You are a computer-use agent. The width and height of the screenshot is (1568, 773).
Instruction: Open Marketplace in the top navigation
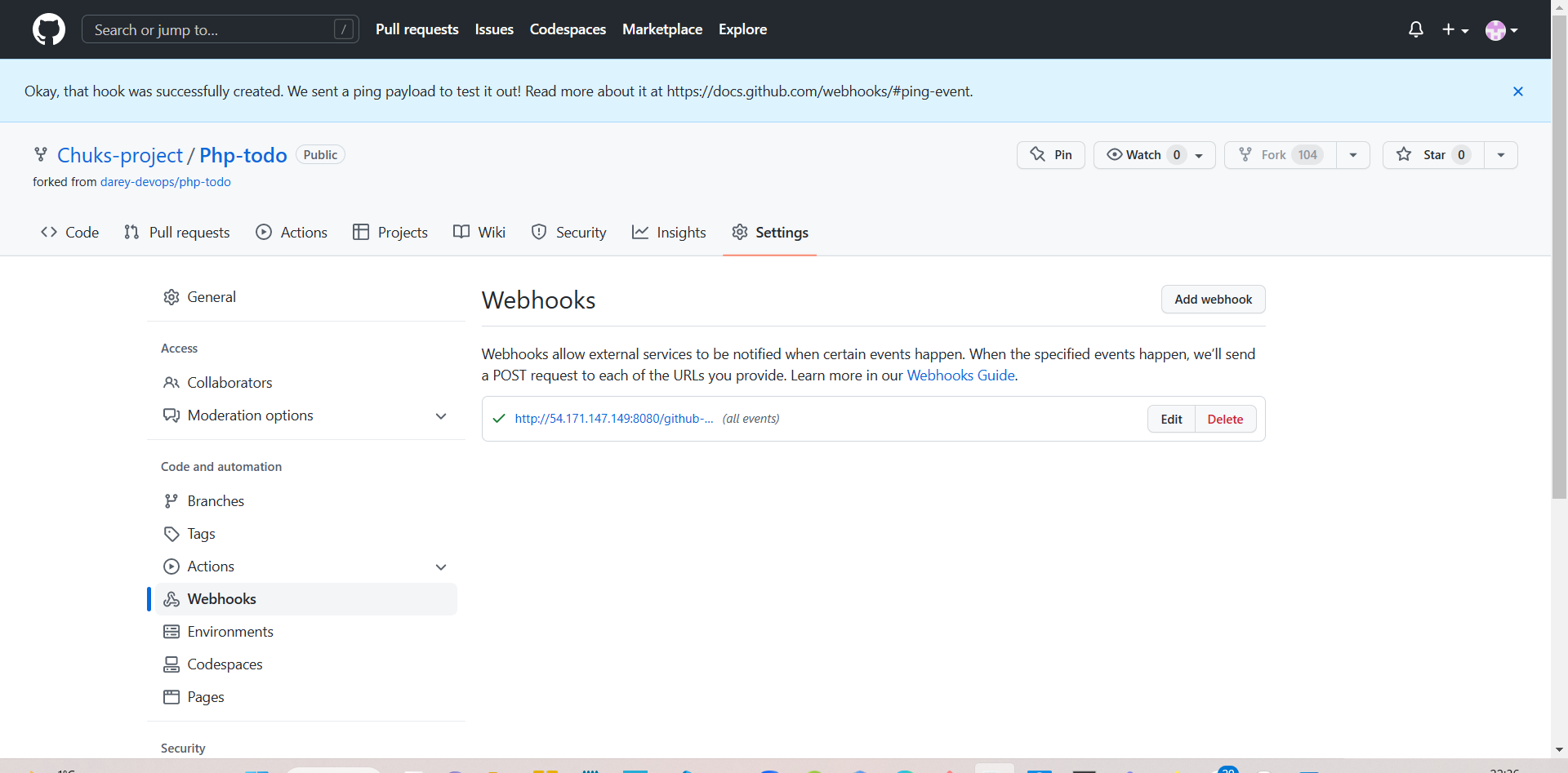[662, 29]
